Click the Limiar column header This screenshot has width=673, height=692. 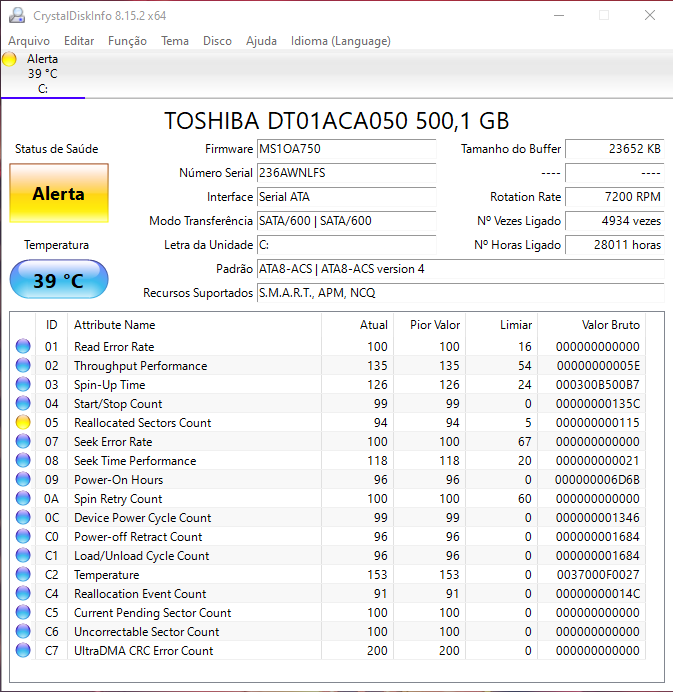(x=501, y=325)
